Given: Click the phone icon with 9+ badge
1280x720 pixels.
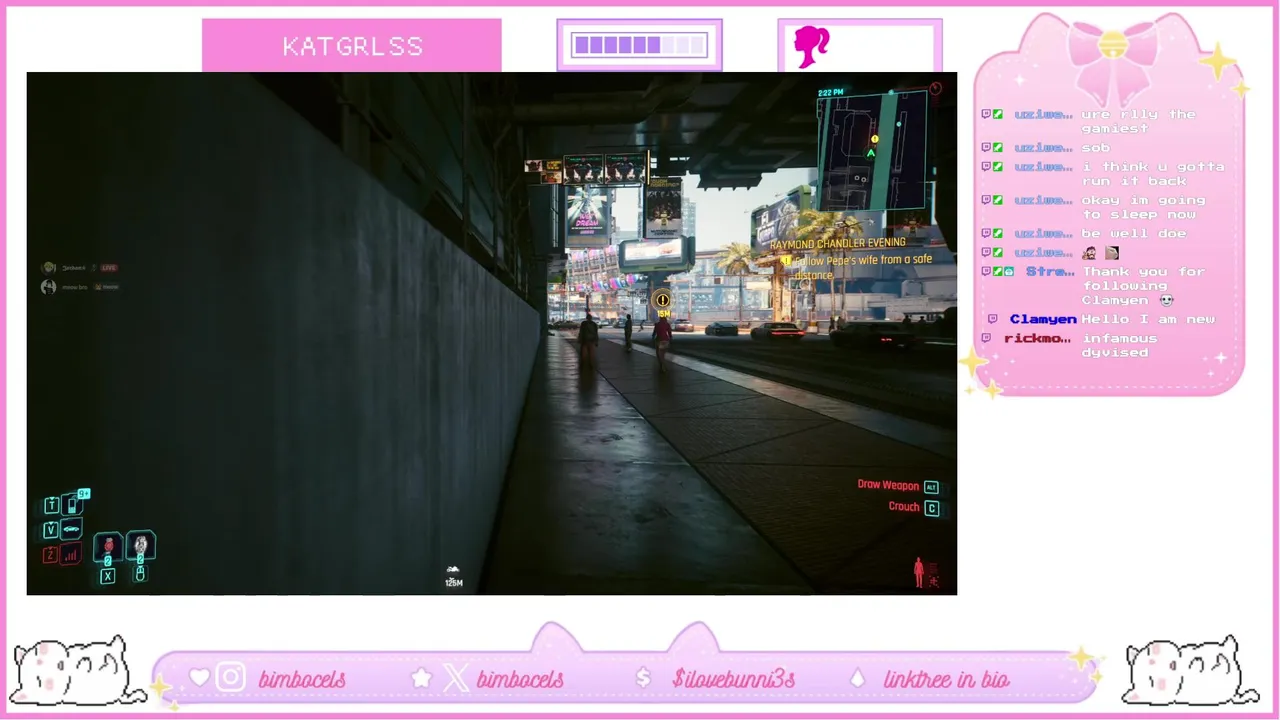Looking at the screenshot, I should (72, 504).
